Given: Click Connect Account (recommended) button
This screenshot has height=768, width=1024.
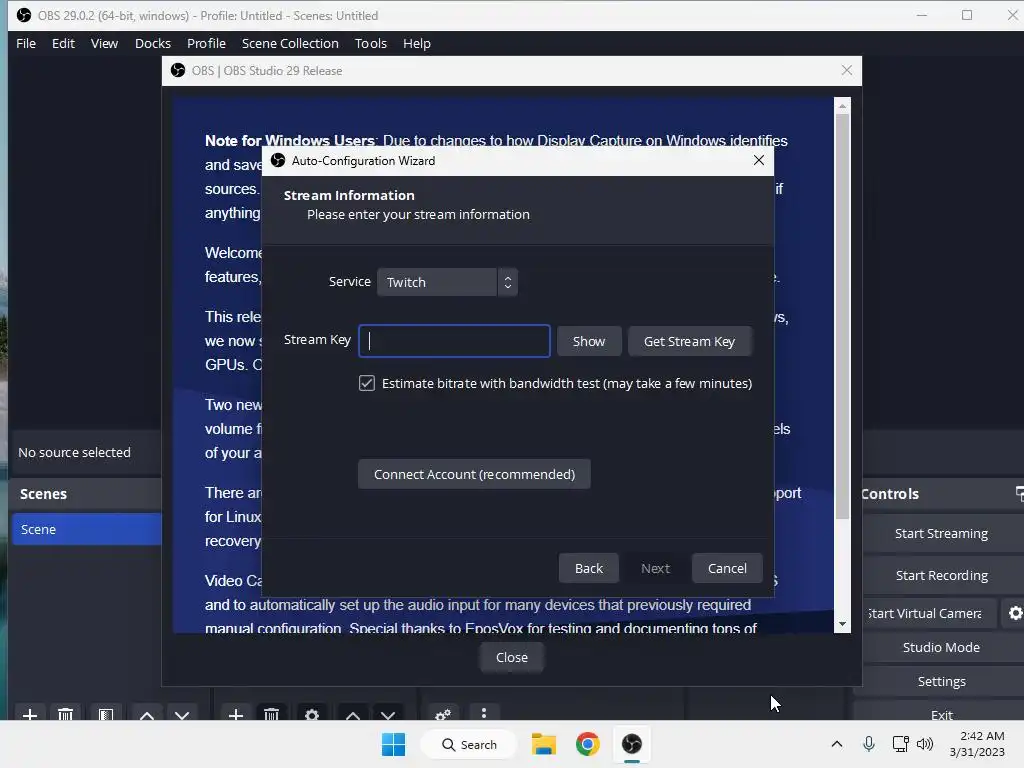Looking at the screenshot, I should point(474,474).
